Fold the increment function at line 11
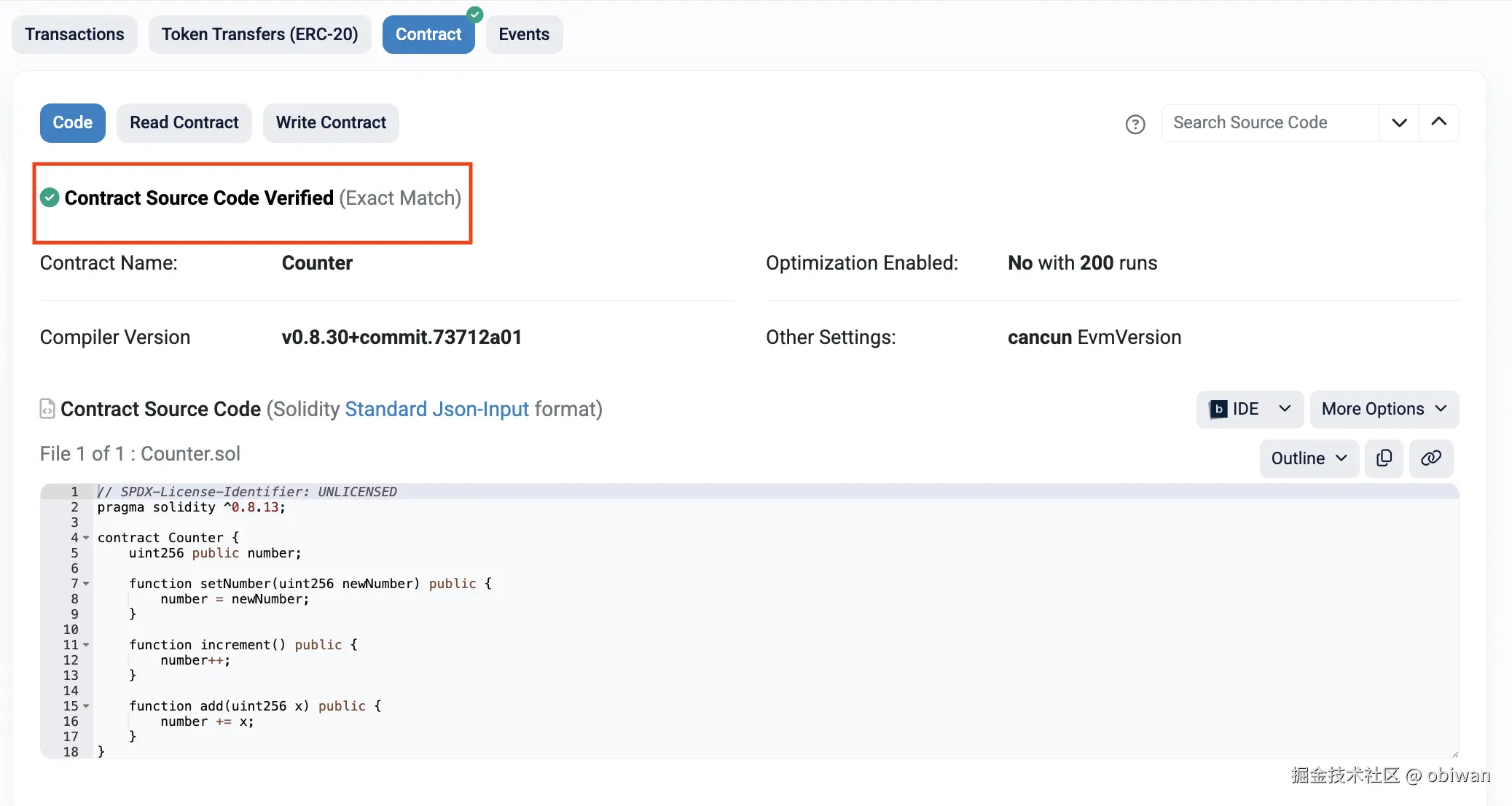 pos(86,645)
